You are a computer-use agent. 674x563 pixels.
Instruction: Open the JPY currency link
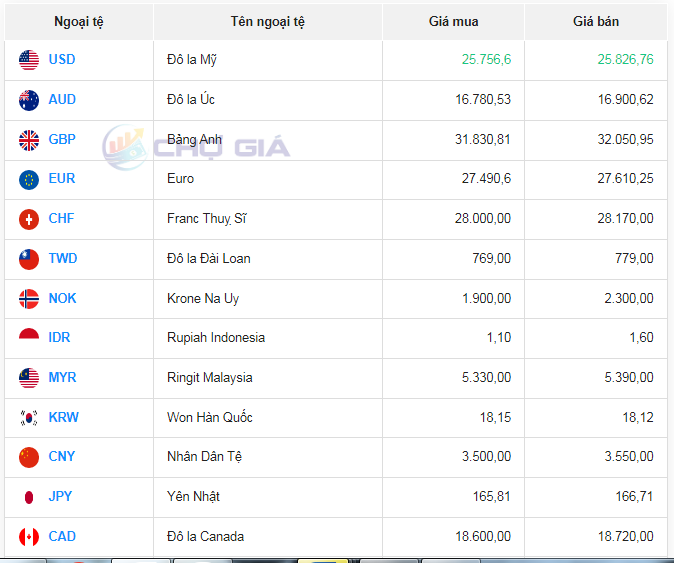(x=60, y=496)
